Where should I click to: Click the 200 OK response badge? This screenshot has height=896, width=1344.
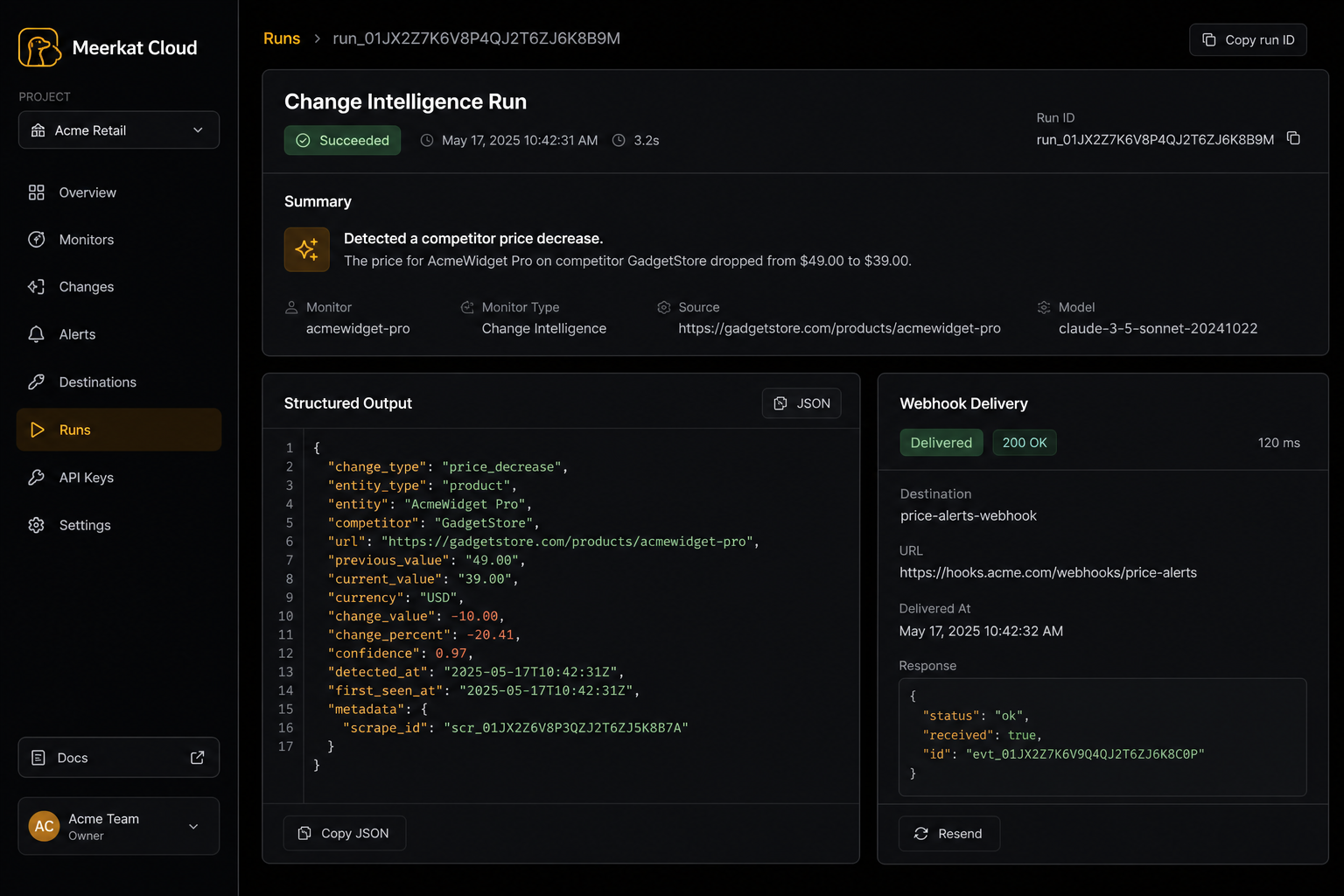tap(1025, 443)
